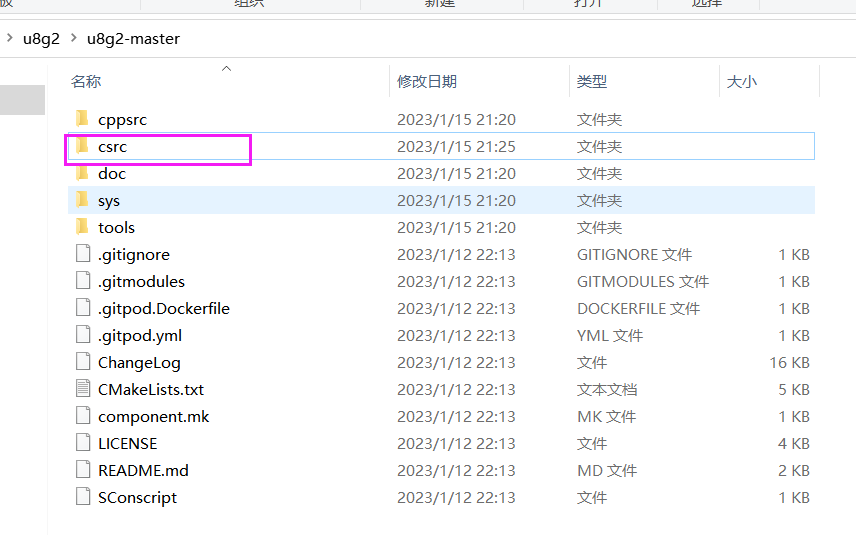Click the 文本文档 type cell

[x=607, y=389]
